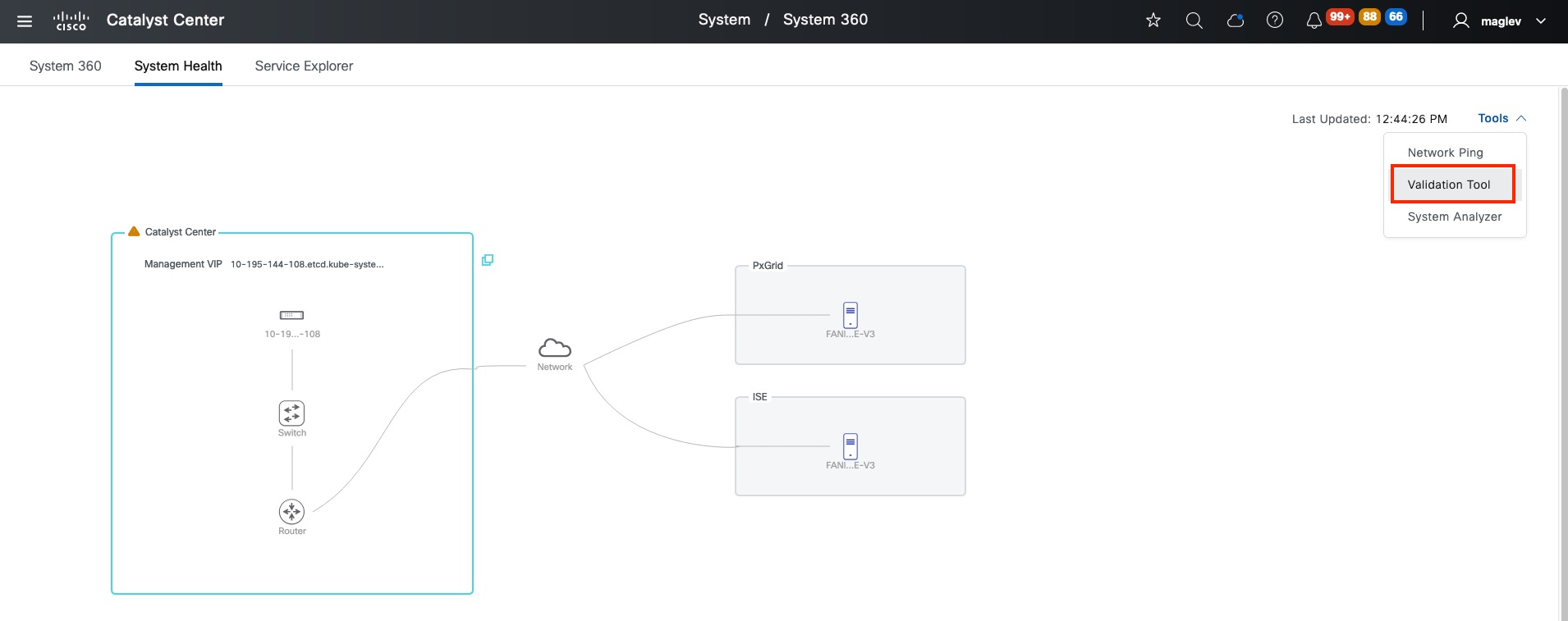Select the ISE server icon

point(850,446)
